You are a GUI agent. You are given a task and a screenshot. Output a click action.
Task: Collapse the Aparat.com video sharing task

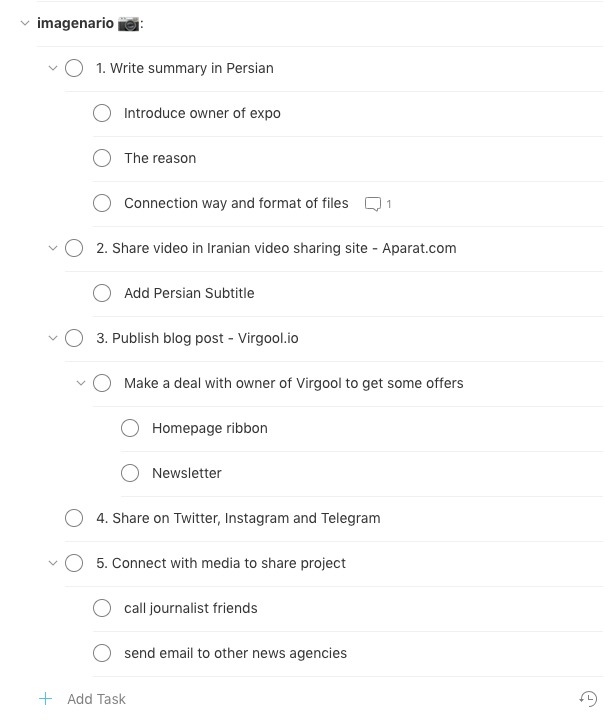[x=53, y=248]
